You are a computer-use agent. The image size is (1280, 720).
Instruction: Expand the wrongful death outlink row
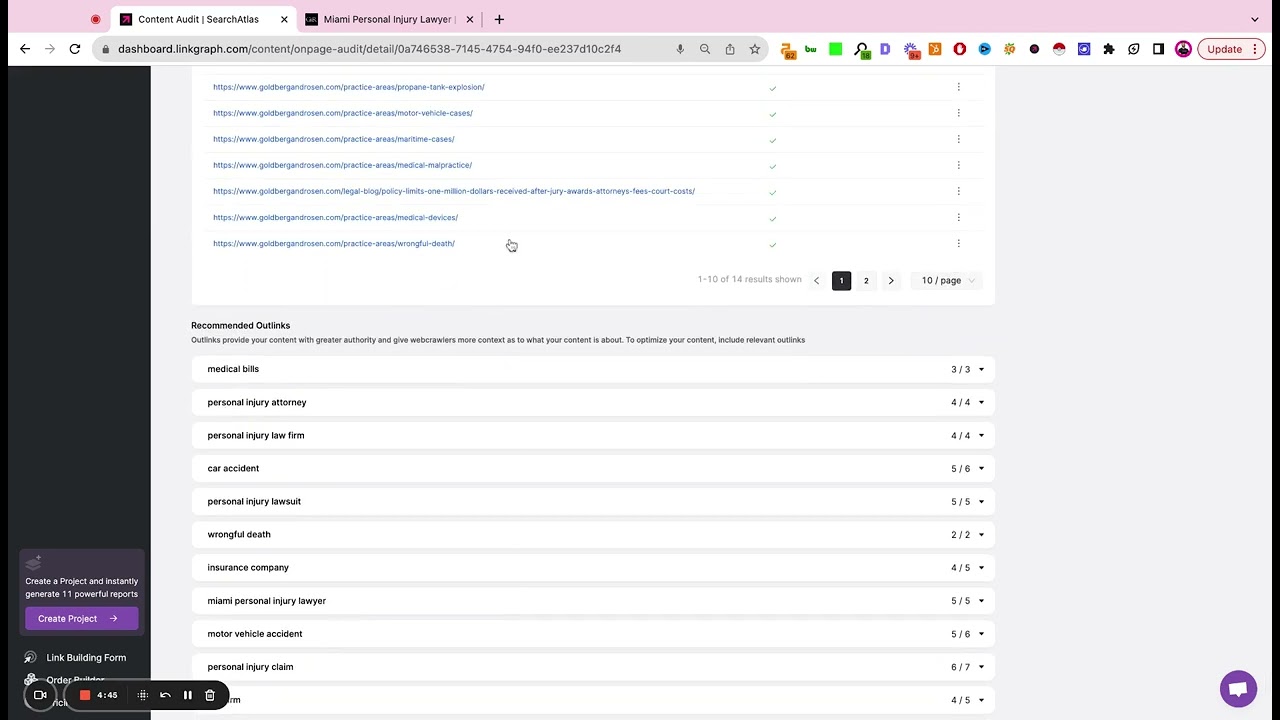tap(980, 535)
